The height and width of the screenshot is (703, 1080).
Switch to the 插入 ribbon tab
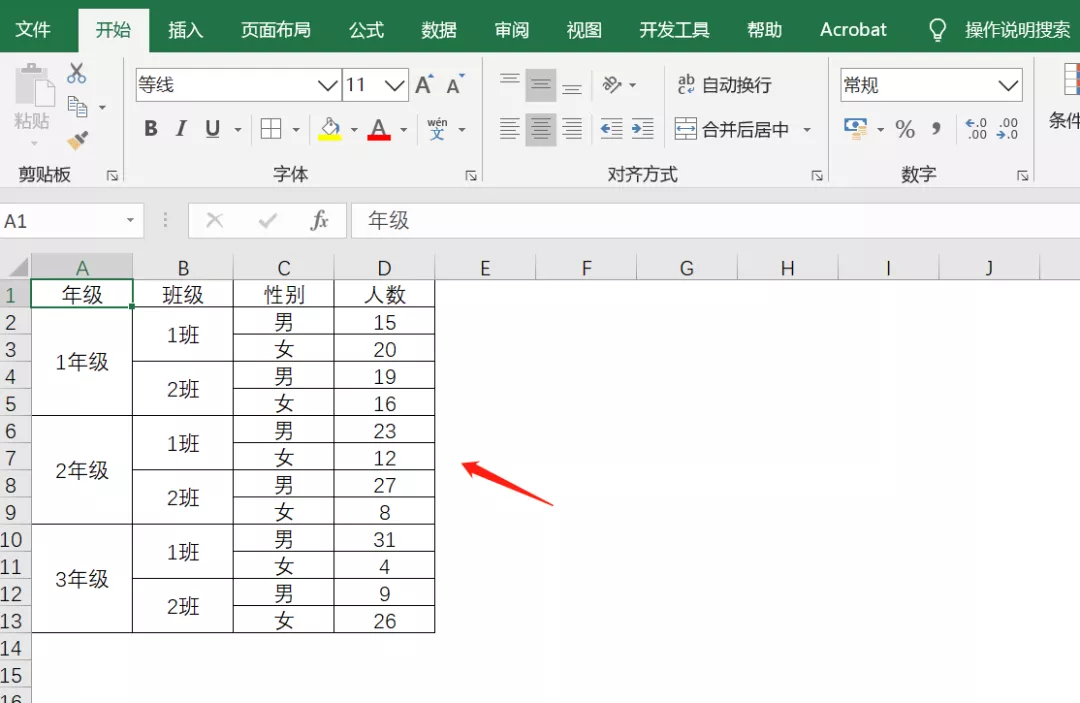[185, 30]
